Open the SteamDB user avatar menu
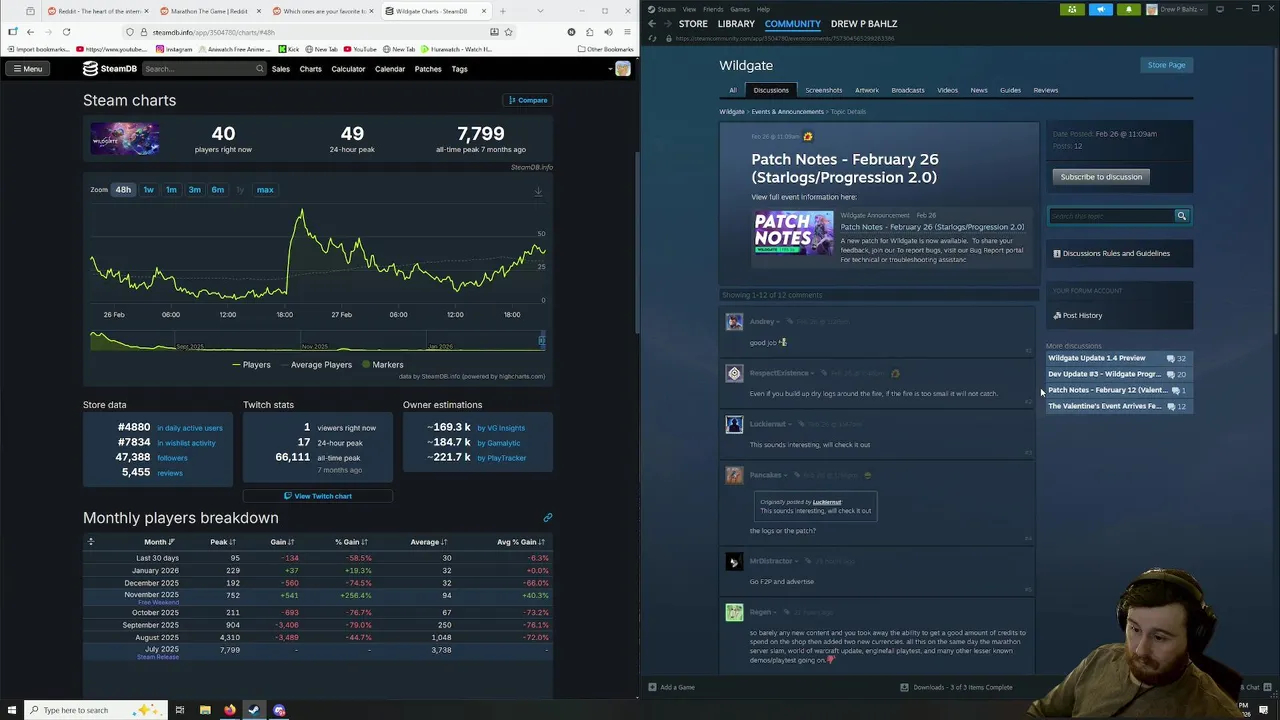Image resolution: width=1280 pixels, height=720 pixels. pos(622,69)
